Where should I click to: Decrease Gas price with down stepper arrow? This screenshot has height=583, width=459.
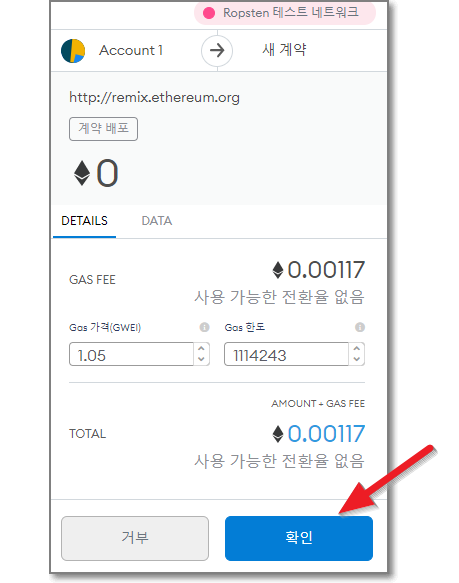[x=201, y=359]
